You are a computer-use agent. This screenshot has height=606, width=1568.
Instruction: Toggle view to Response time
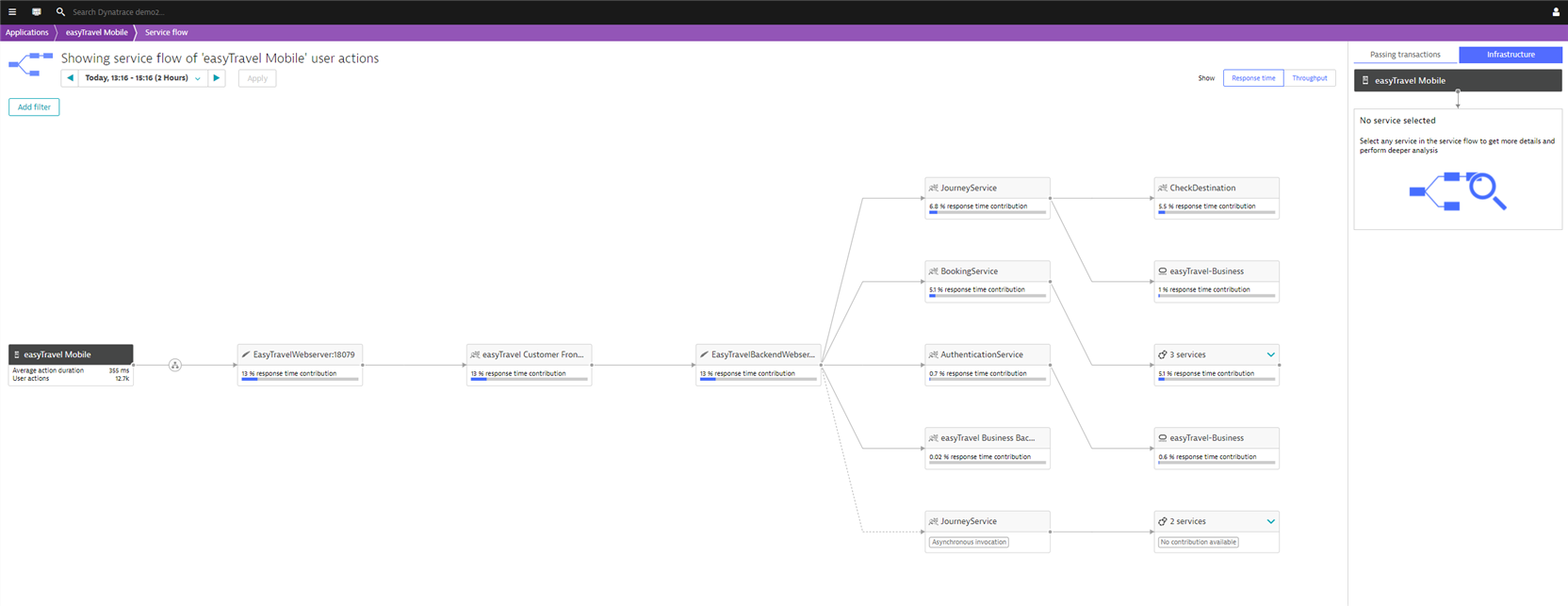(1252, 78)
